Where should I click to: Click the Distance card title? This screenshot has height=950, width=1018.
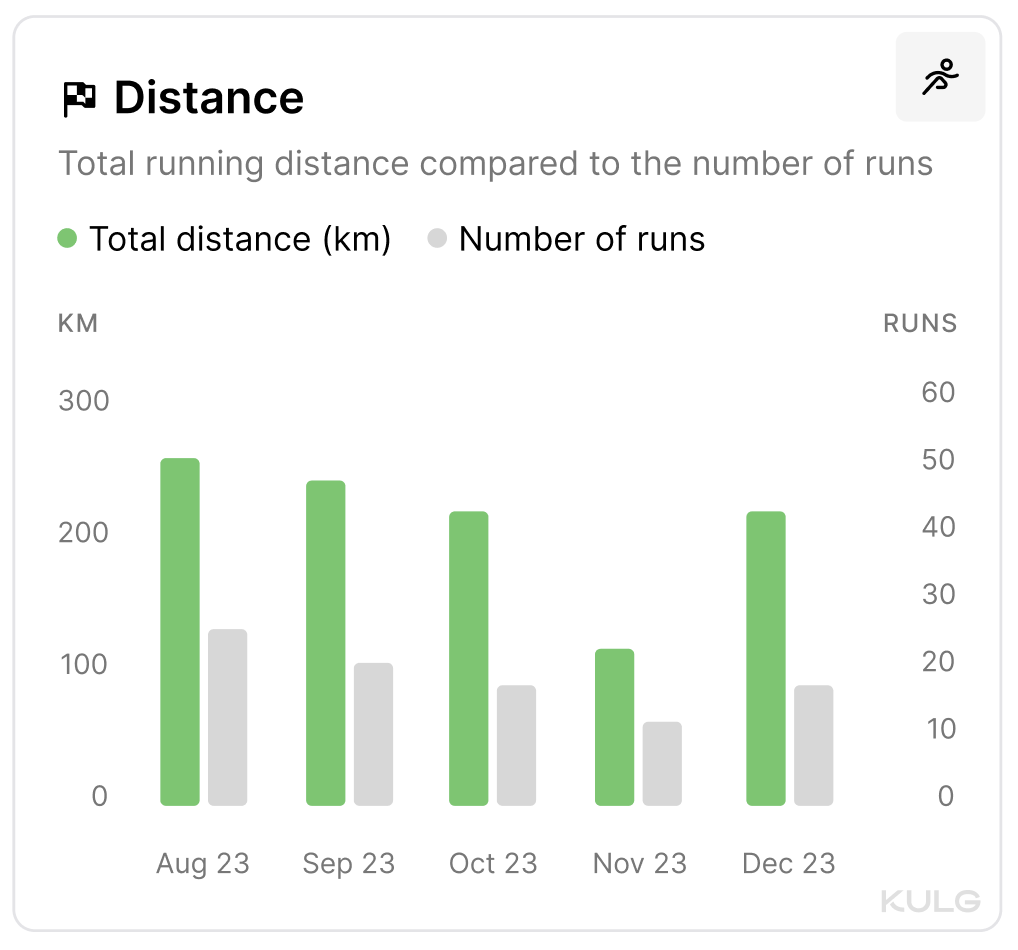208,98
